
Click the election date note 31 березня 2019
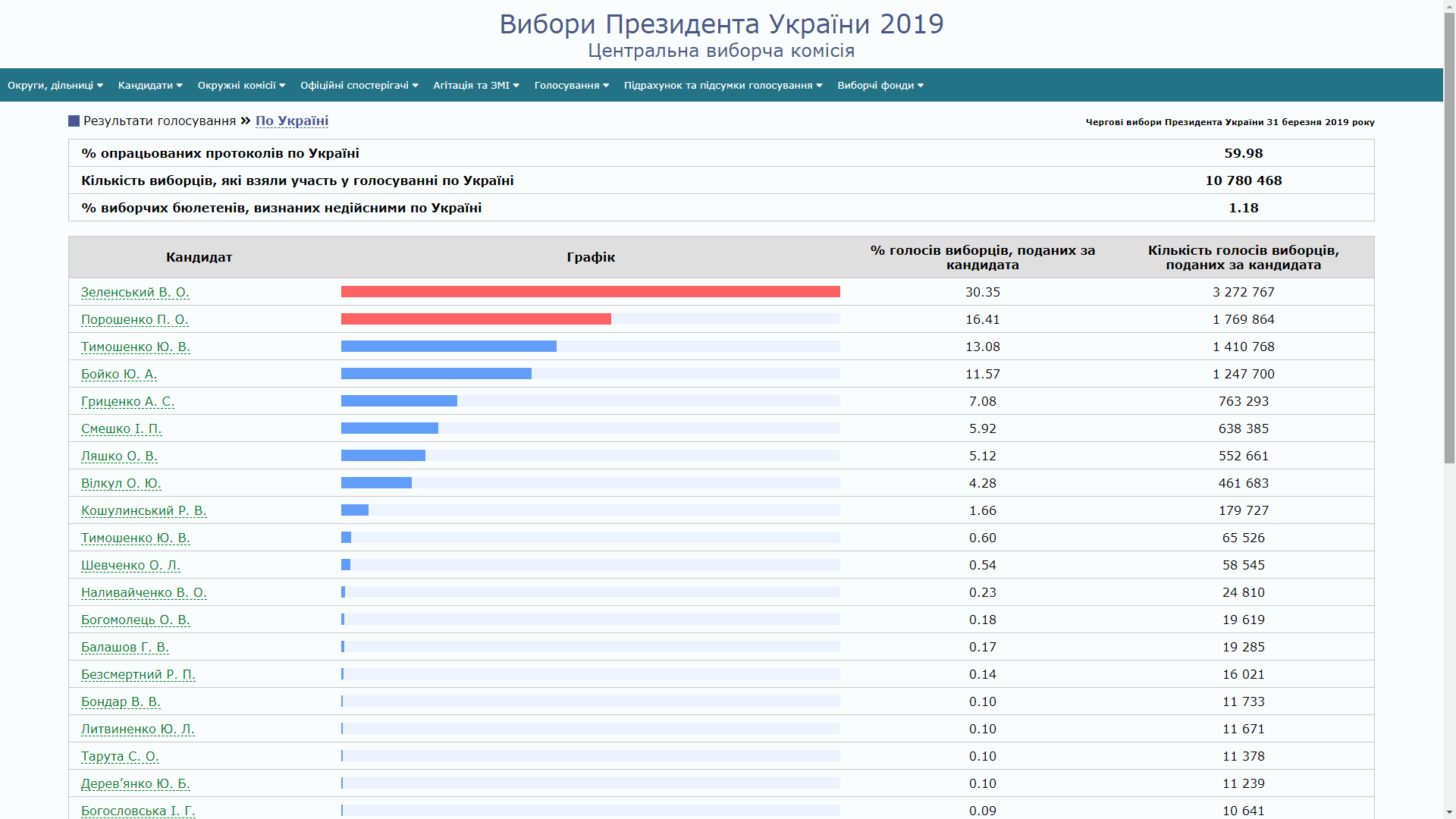[x=1230, y=122]
